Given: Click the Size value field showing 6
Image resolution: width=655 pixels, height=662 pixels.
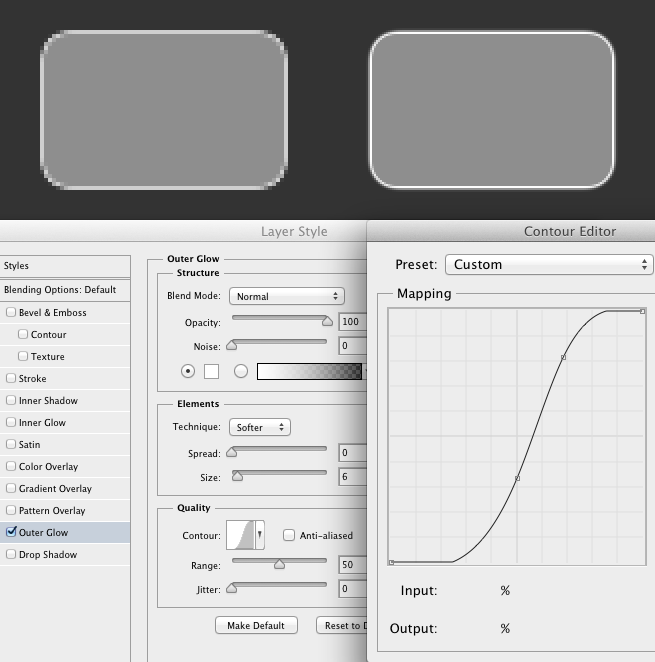Looking at the screenshot, I should pos(353,477).
